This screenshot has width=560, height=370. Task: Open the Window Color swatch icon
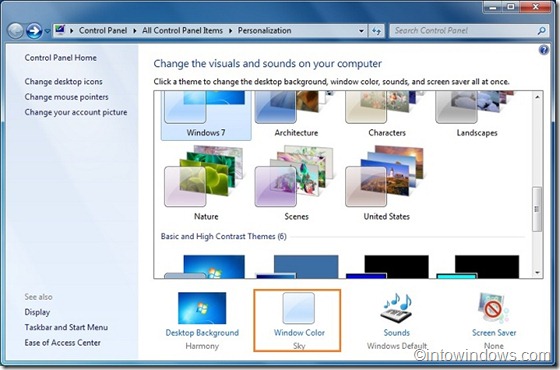tap(299, 308)
